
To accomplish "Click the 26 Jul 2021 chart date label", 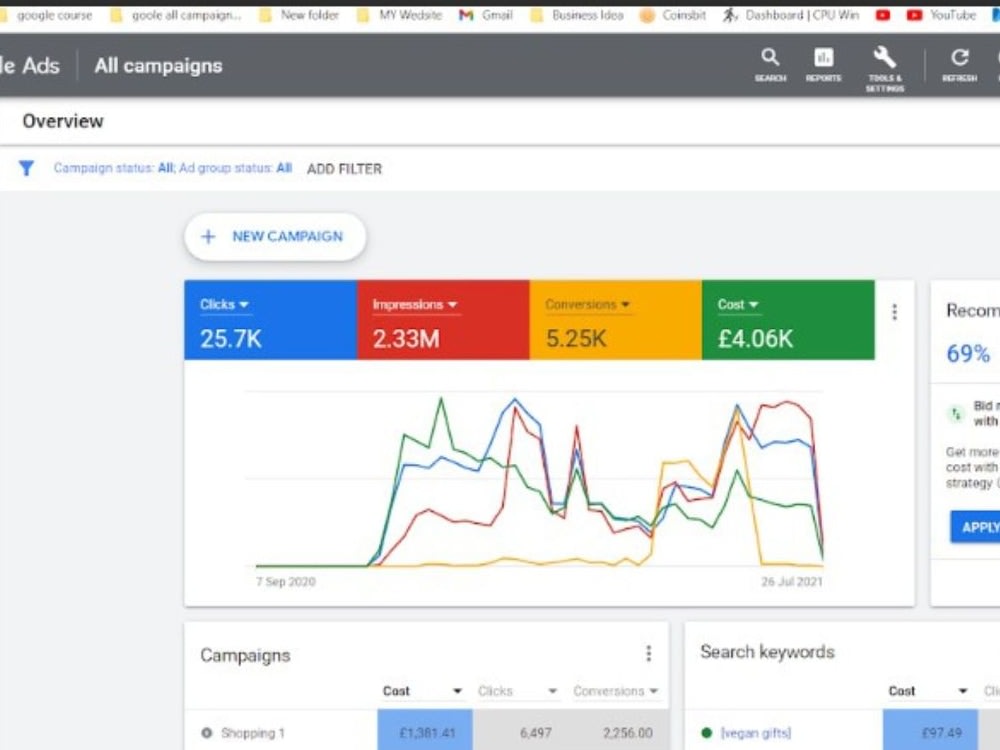I will point(792,582).
